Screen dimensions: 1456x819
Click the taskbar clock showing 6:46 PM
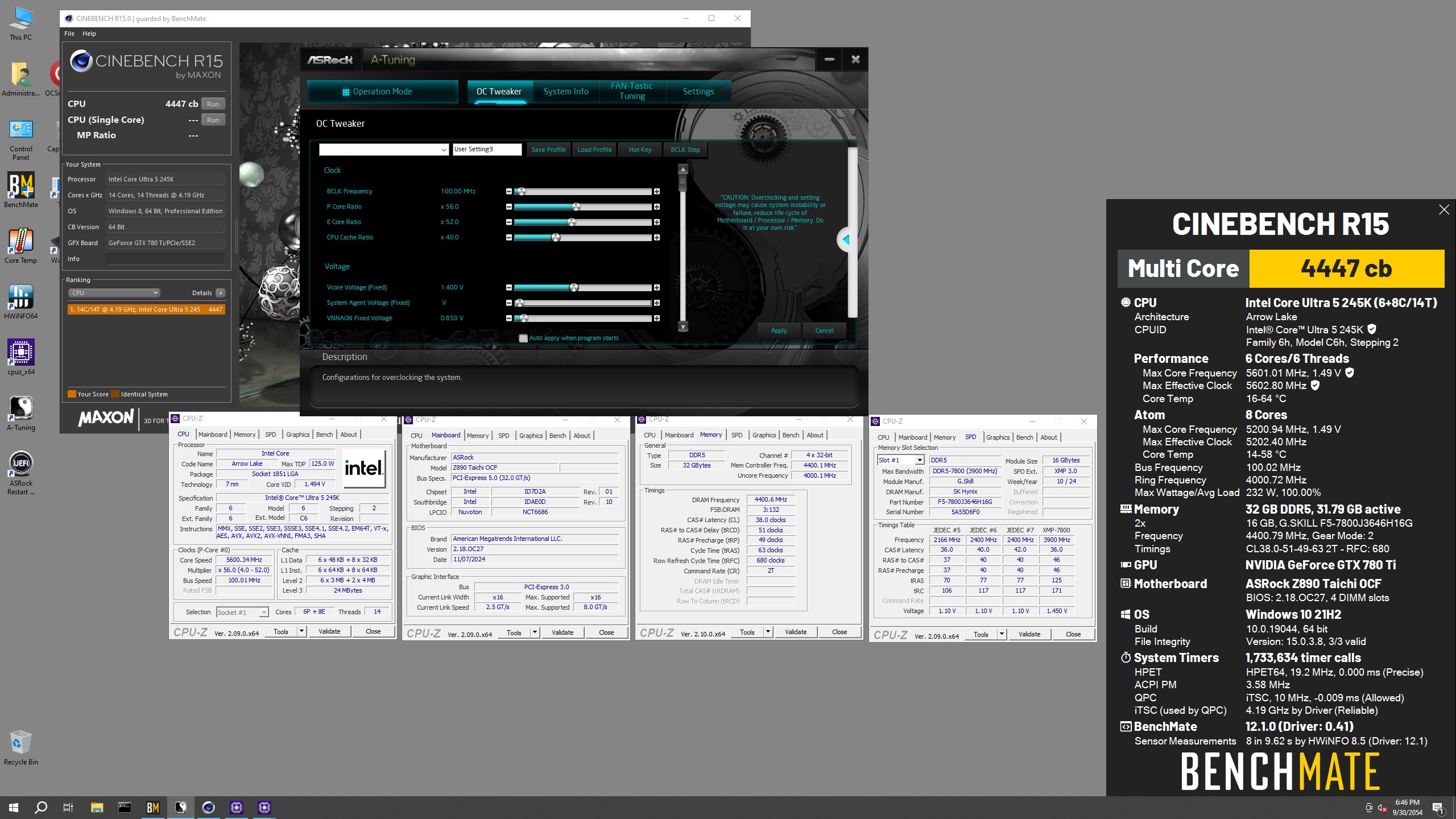(x=1408, y=808)
